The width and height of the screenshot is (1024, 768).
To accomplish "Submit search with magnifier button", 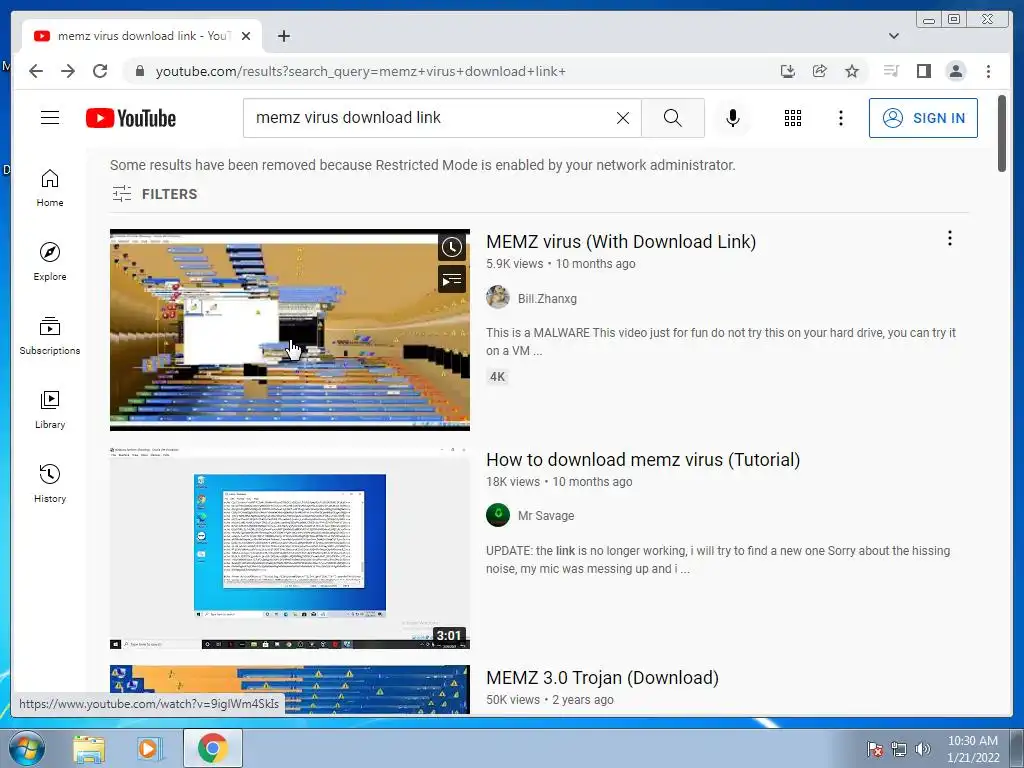I will click(673, 118).
